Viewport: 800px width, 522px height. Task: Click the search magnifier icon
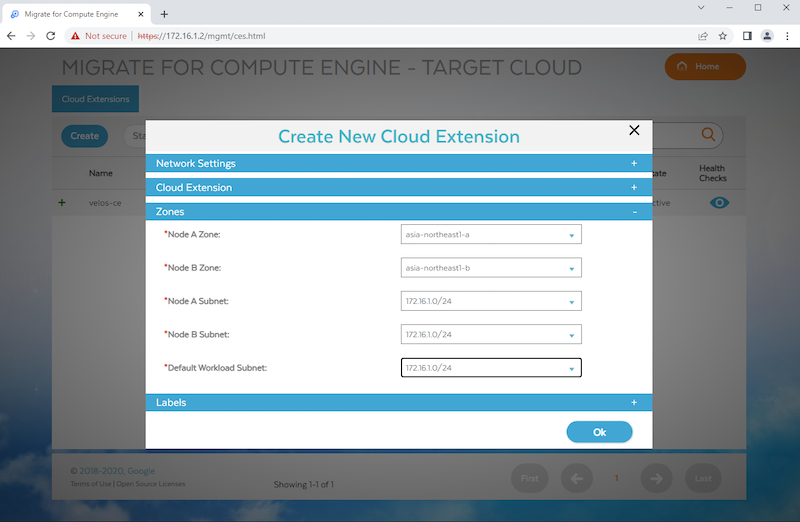[x=708, y=135]
